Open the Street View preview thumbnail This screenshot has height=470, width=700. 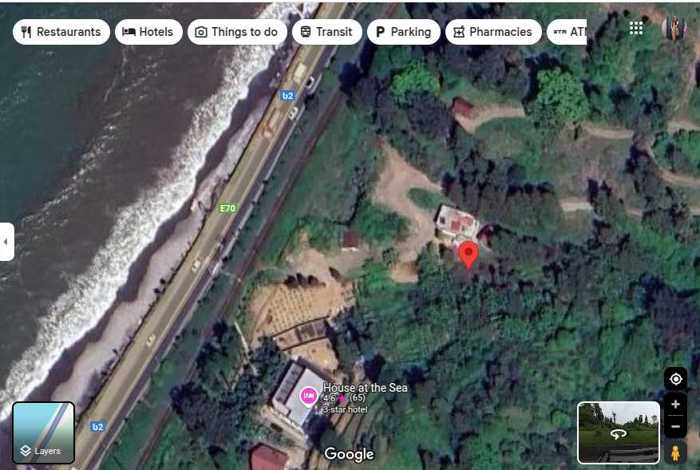click(x=618, y=433)
